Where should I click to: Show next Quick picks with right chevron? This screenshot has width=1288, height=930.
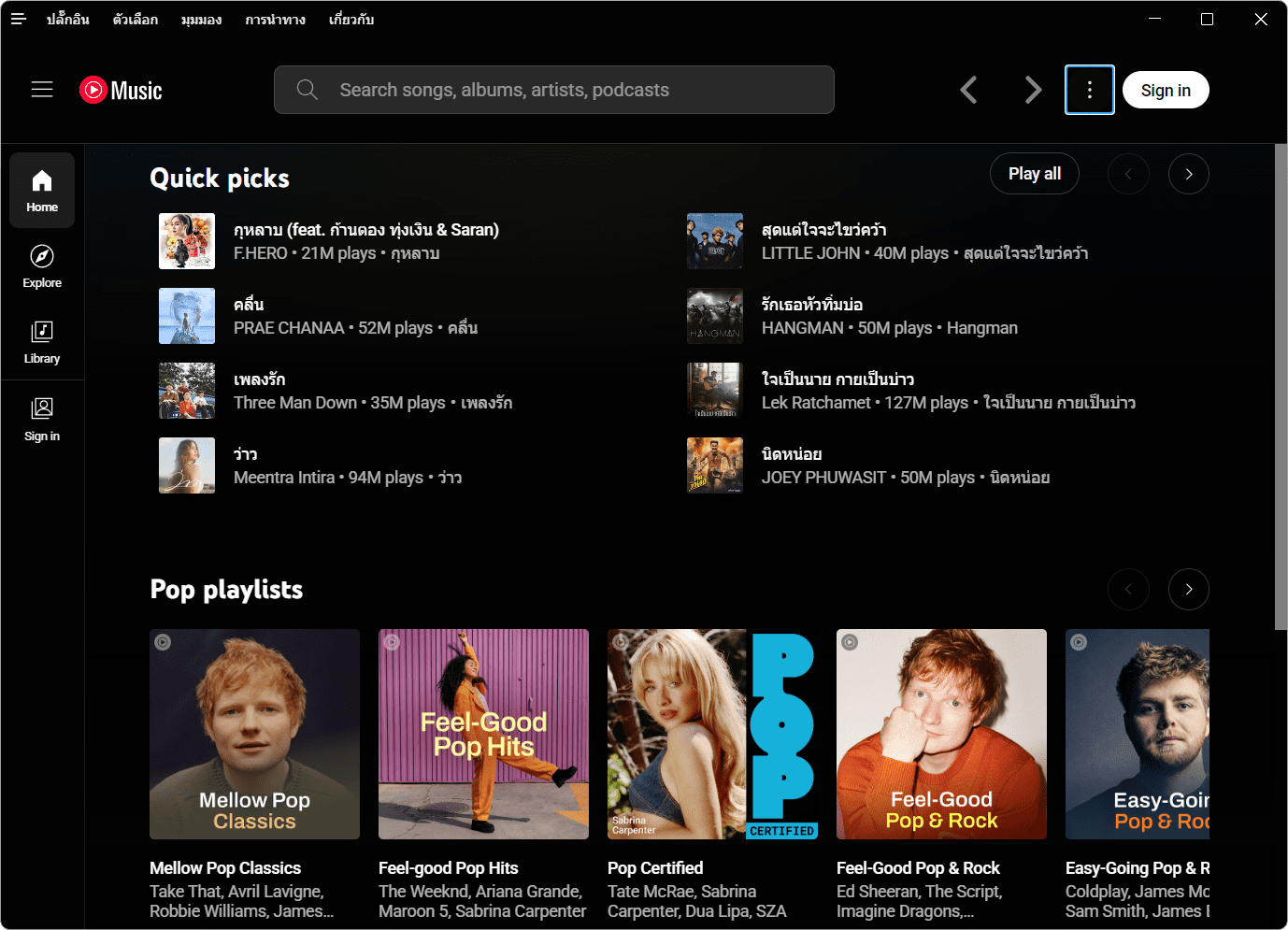click(1189, 174)
